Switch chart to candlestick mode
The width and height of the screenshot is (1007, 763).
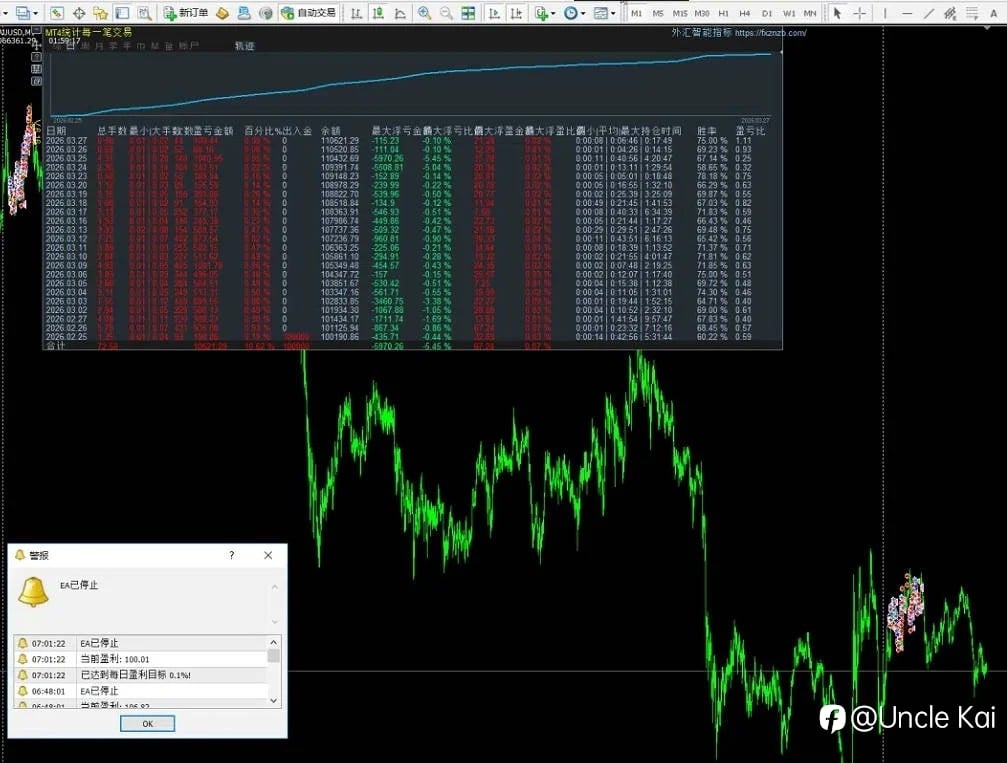pyautogui.click(x=378, y=13)
